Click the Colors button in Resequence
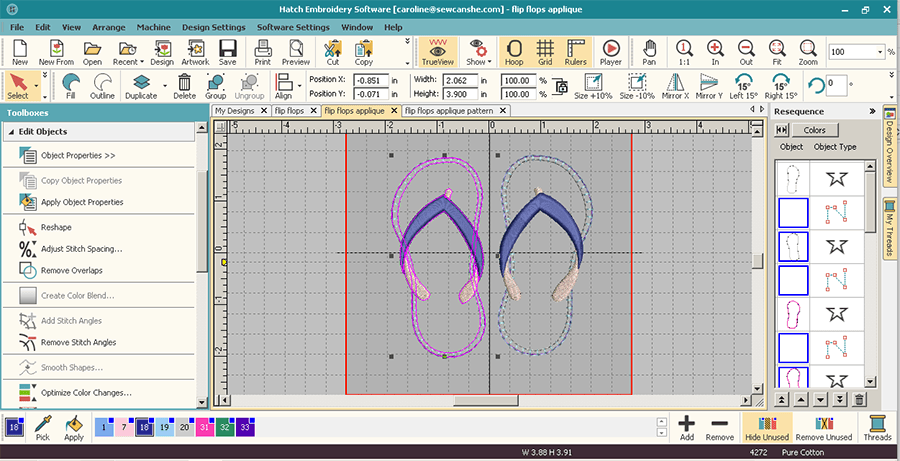Viewport: 900px width, 461px height. coord(814,130)
